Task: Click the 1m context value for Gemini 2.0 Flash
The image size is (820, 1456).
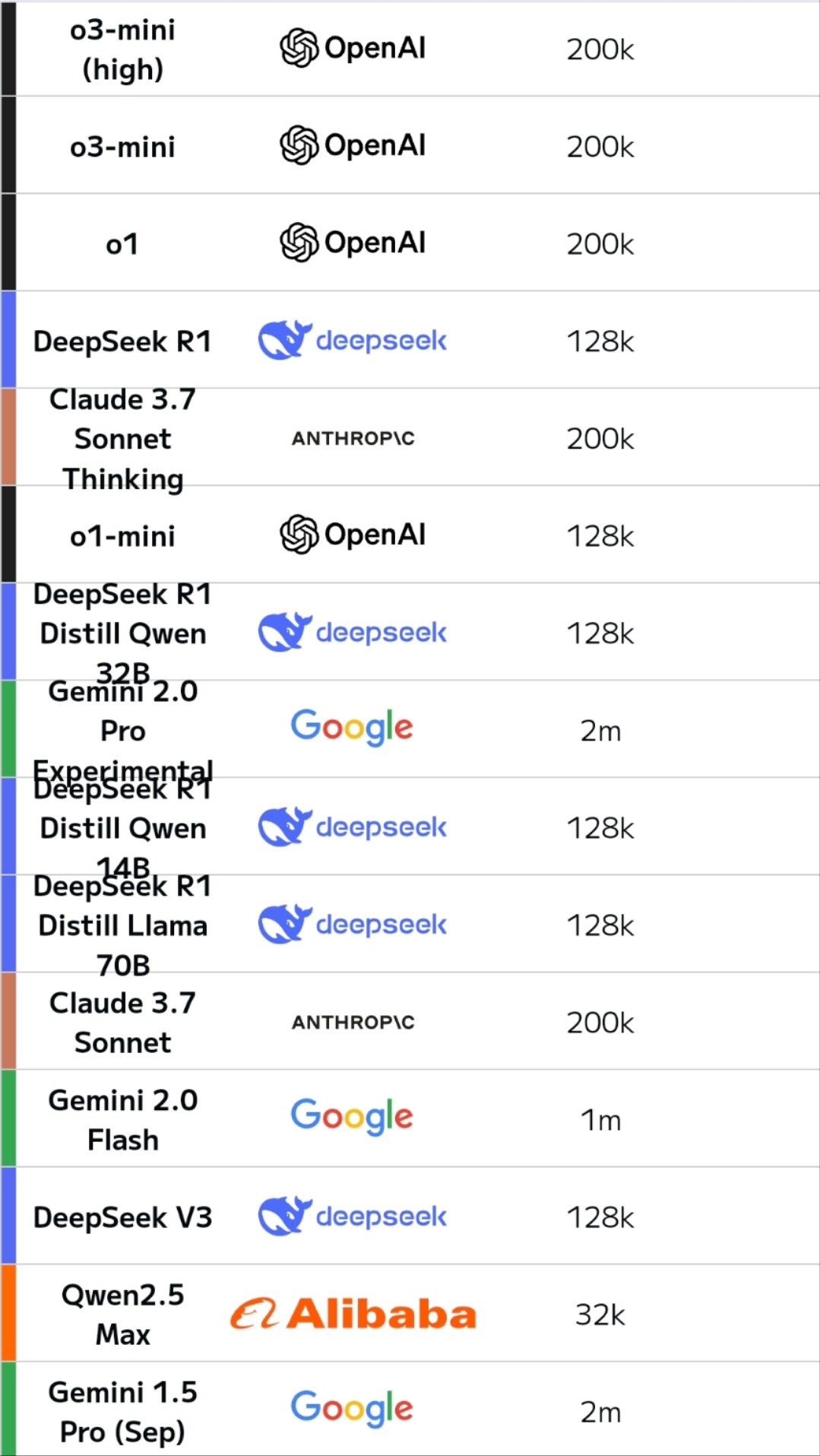Action: 600,1120
